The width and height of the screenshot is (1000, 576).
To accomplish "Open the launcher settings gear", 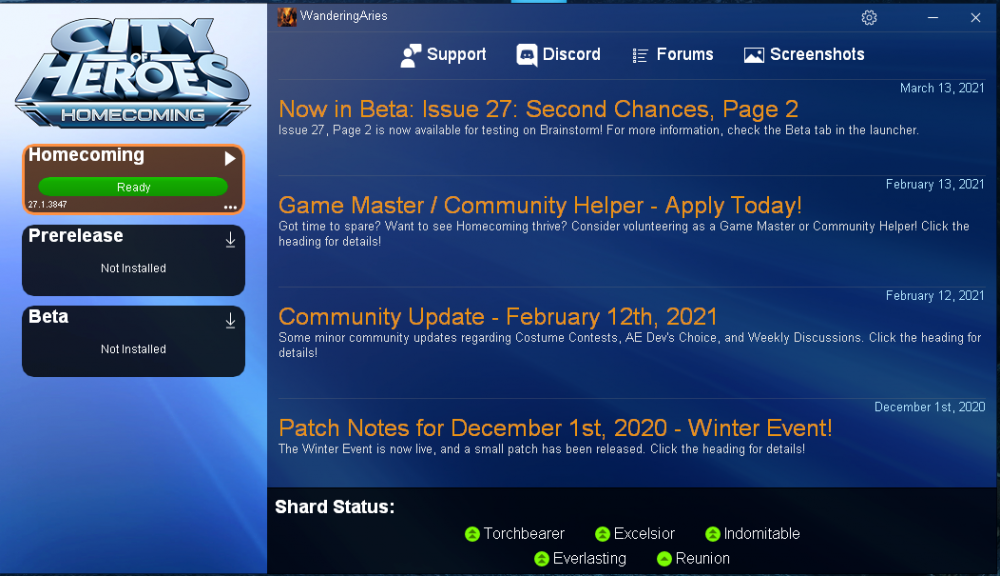I will (868, 17).
